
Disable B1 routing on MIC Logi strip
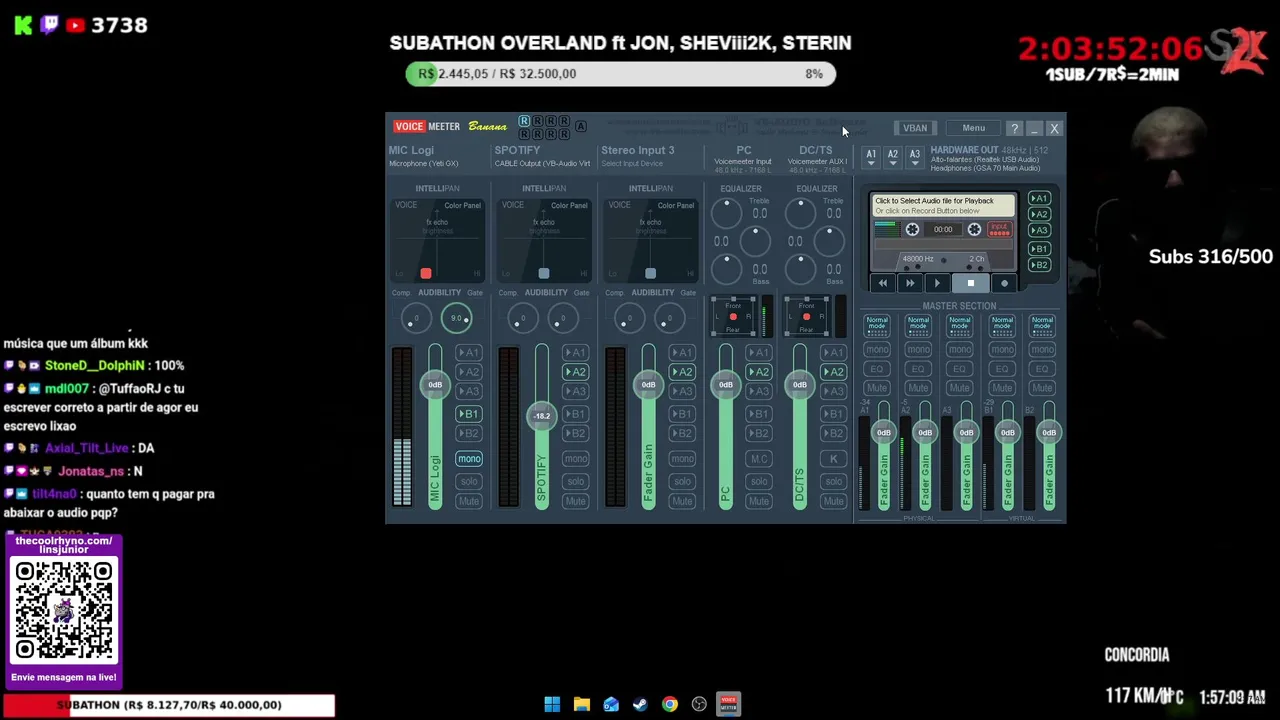coord(469,414)
